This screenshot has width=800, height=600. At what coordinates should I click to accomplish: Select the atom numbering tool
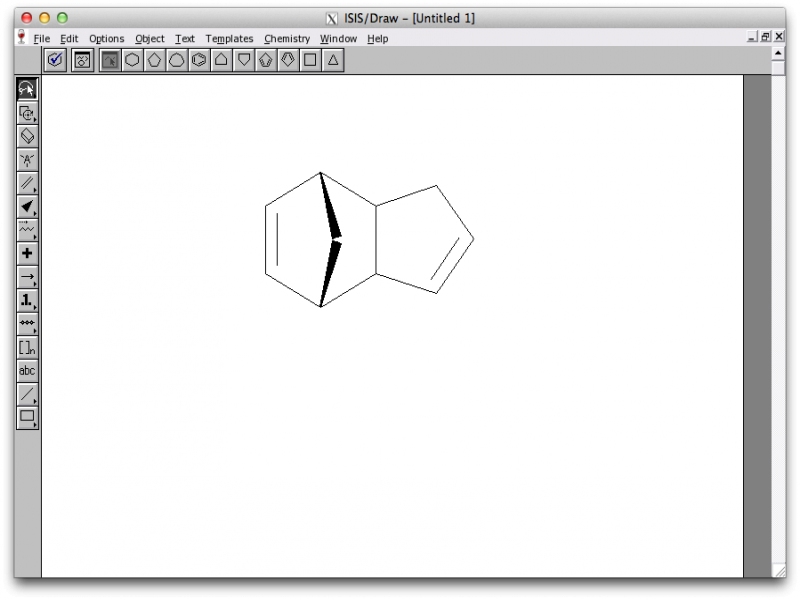point(27,301)
